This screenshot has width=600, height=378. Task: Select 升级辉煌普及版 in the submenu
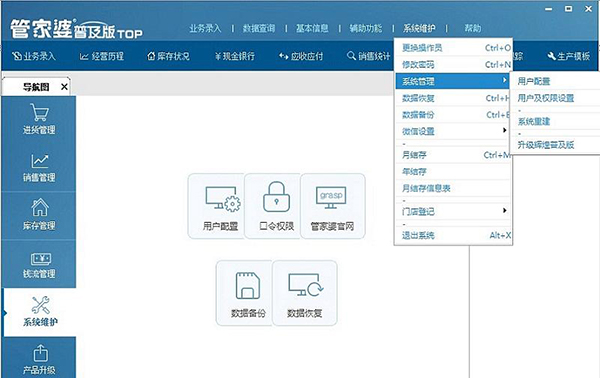555,145
